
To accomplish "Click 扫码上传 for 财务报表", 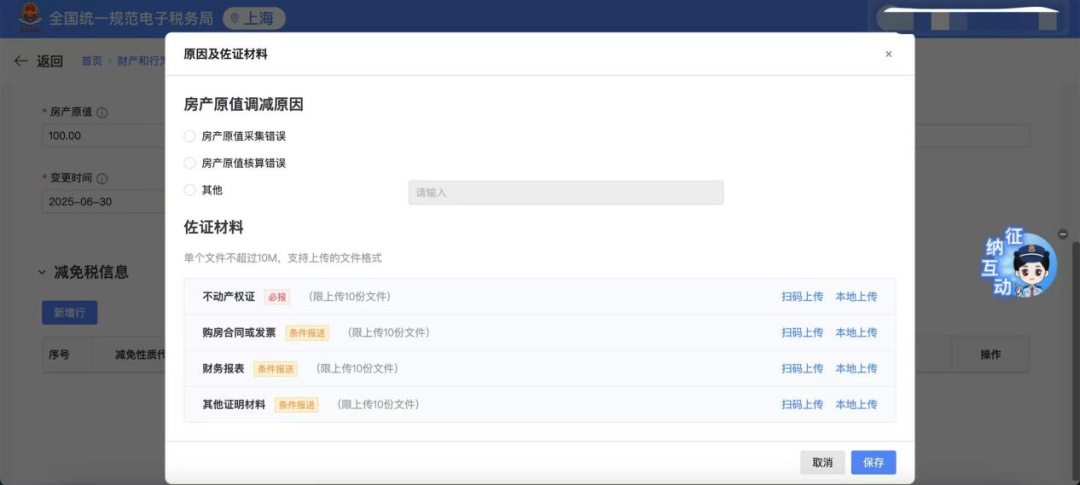I will coord(802,369).
